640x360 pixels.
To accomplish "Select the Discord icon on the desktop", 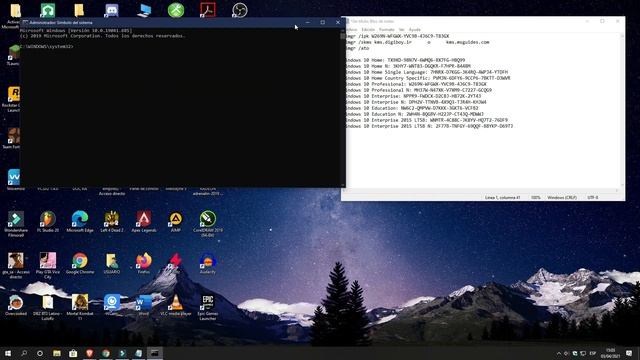I will pos(111,10).
